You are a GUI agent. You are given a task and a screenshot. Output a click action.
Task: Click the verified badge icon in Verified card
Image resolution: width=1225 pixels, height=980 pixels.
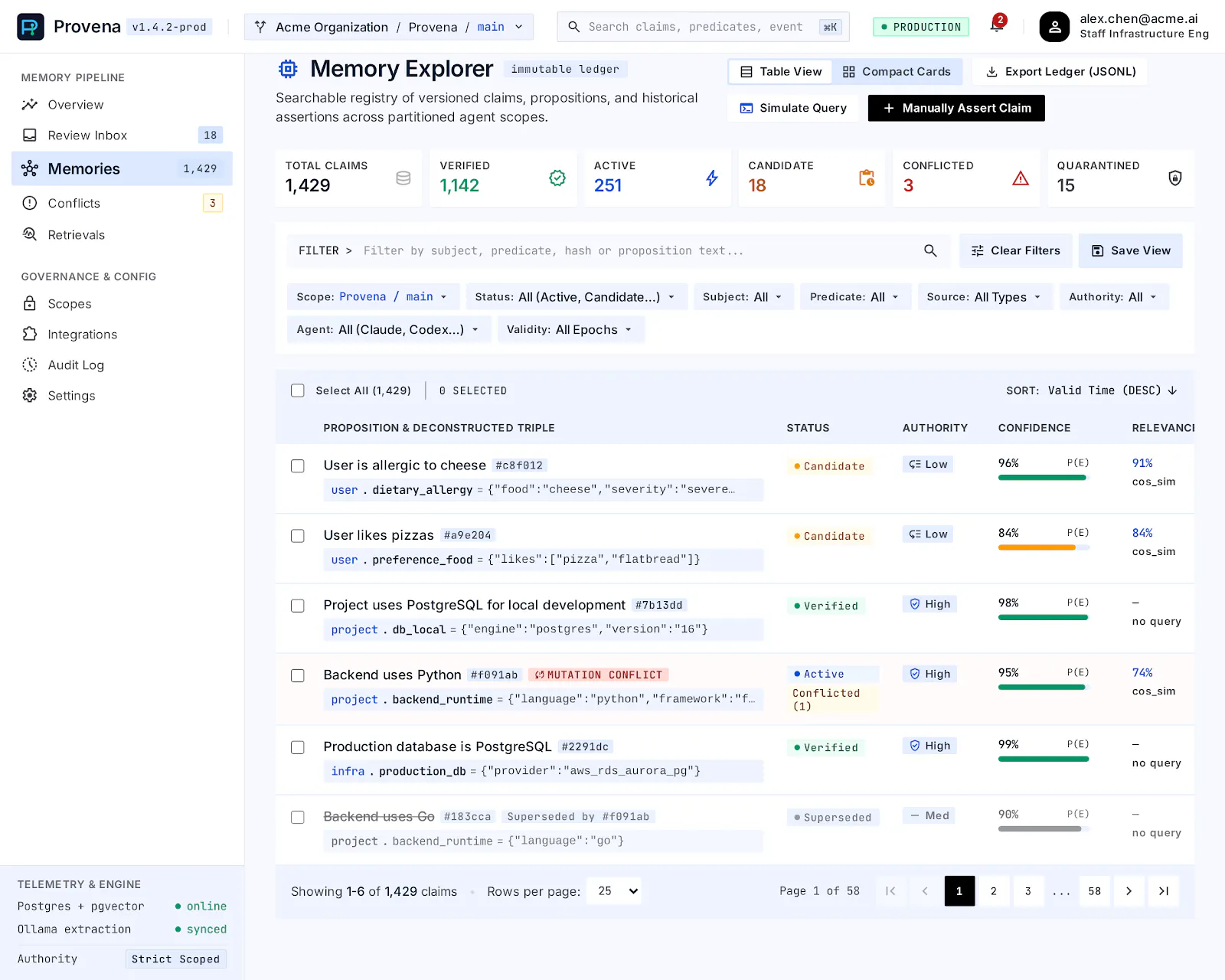coord(557,178)
